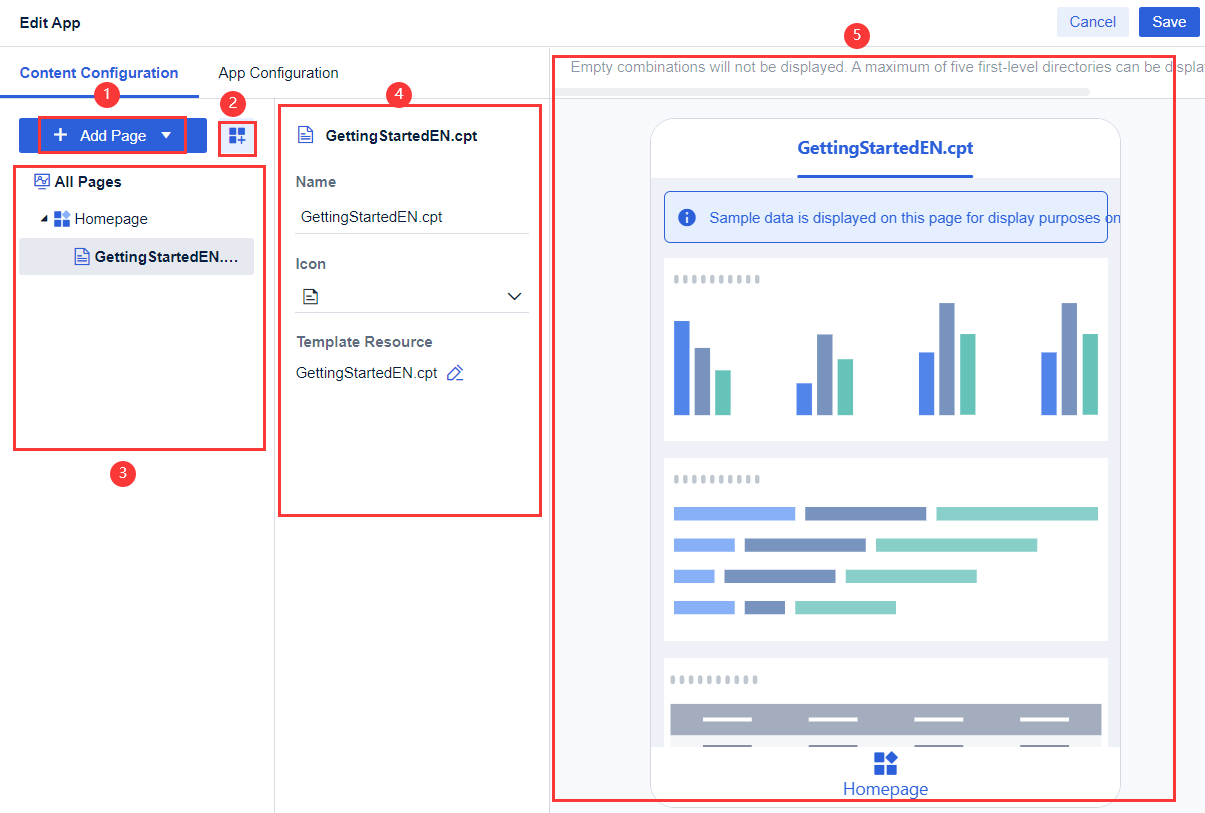This screenshot has width=1205, height=813.
Task: Open the Icon dropdown
Action: pos(412,296)
